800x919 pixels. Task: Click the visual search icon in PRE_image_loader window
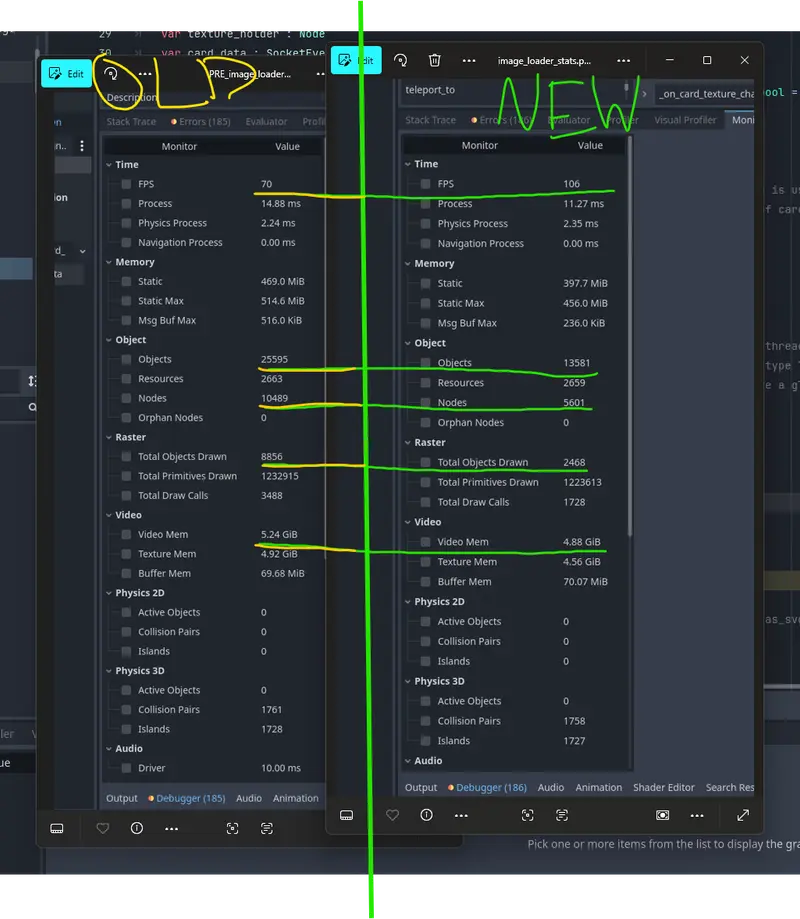tap(232, 828)
